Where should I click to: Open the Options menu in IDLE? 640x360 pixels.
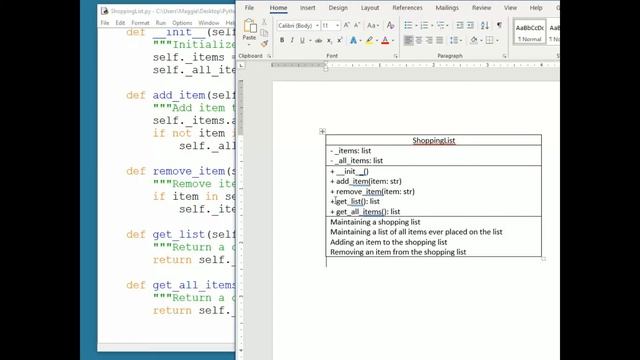[182, 23]
